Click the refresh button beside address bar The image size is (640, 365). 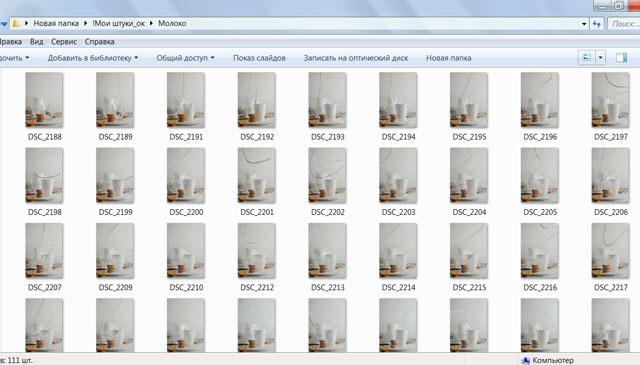pyautogui.click(x=597, y=24)
